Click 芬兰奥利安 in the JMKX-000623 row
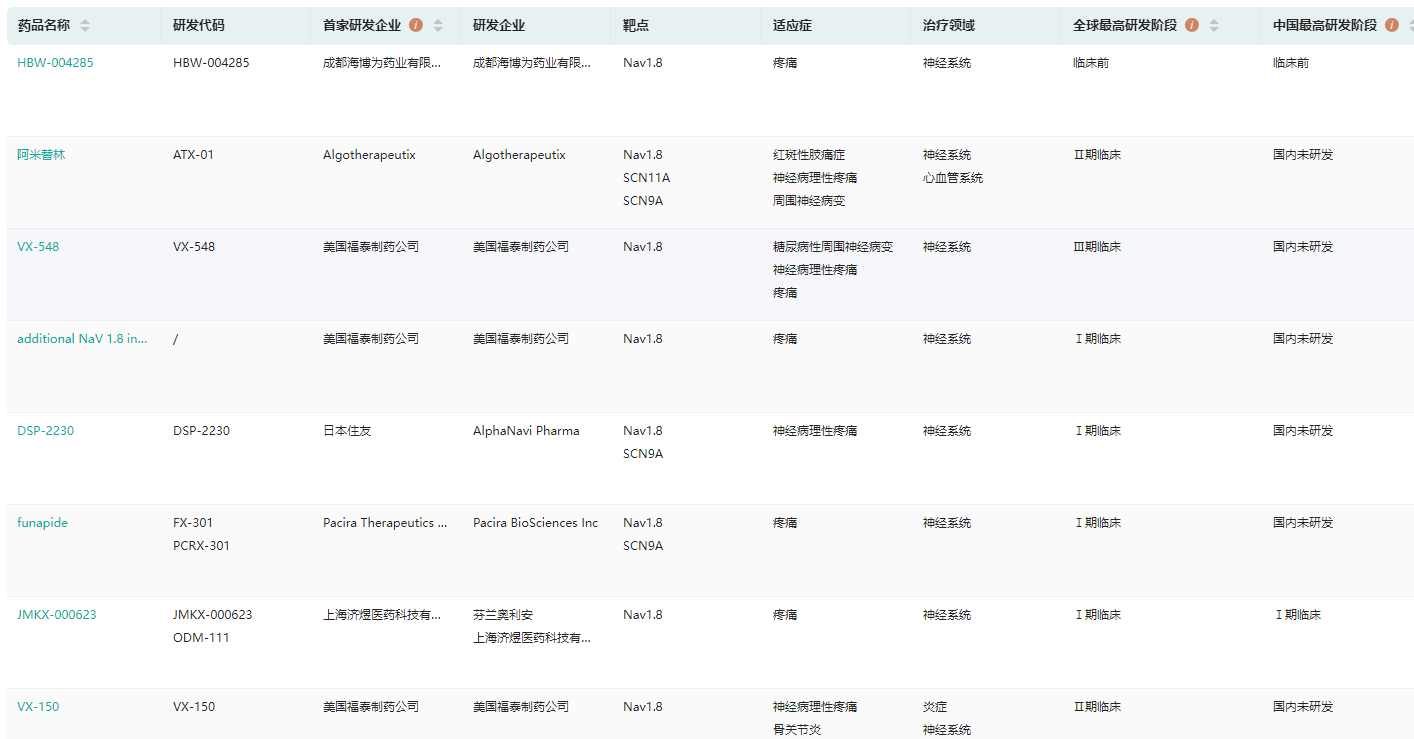 [x=503, y=615]
